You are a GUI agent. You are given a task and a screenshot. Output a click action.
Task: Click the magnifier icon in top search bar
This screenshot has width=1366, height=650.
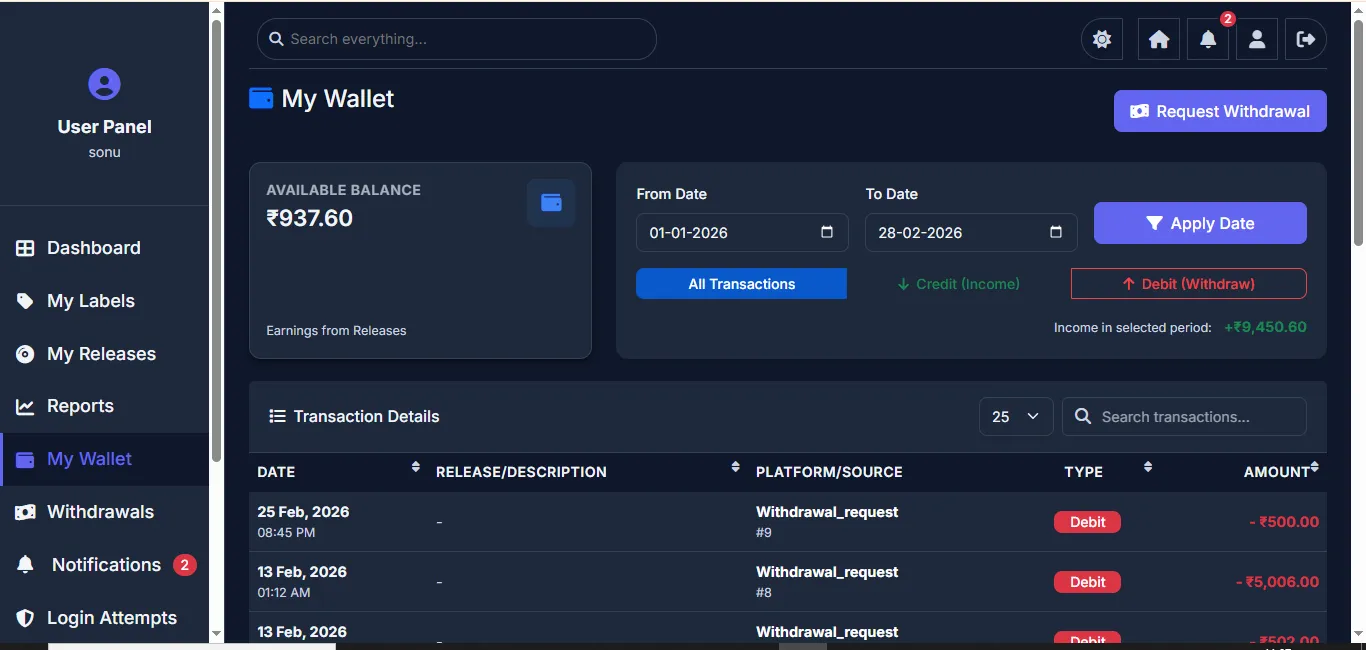pos(276,39)
